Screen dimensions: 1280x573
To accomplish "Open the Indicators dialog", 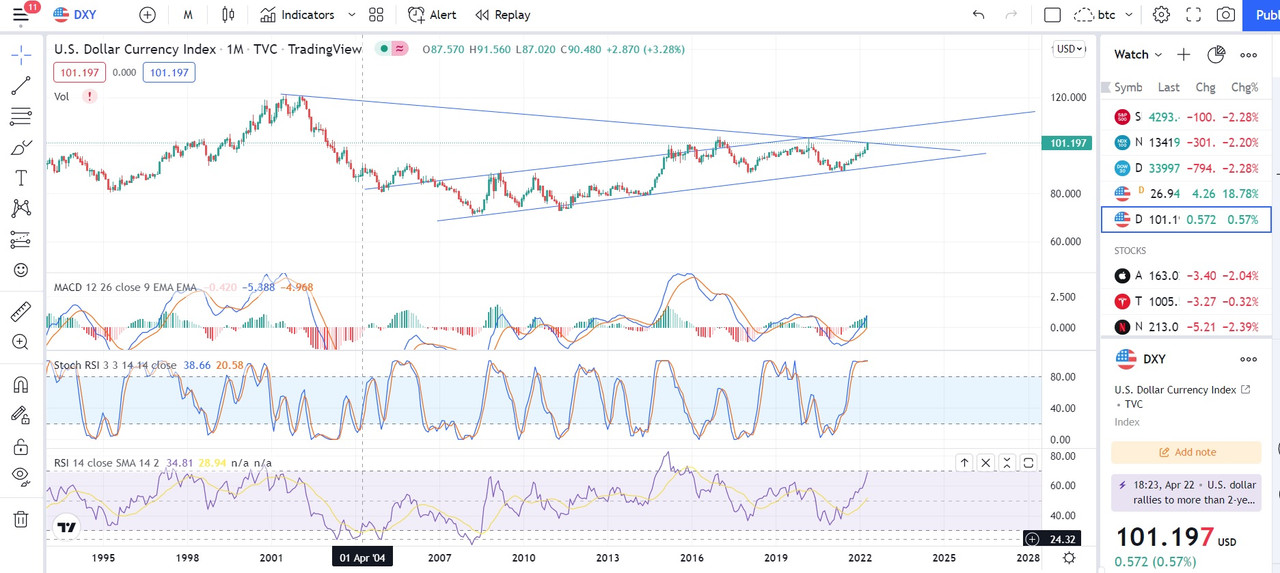I will [298, 15].
